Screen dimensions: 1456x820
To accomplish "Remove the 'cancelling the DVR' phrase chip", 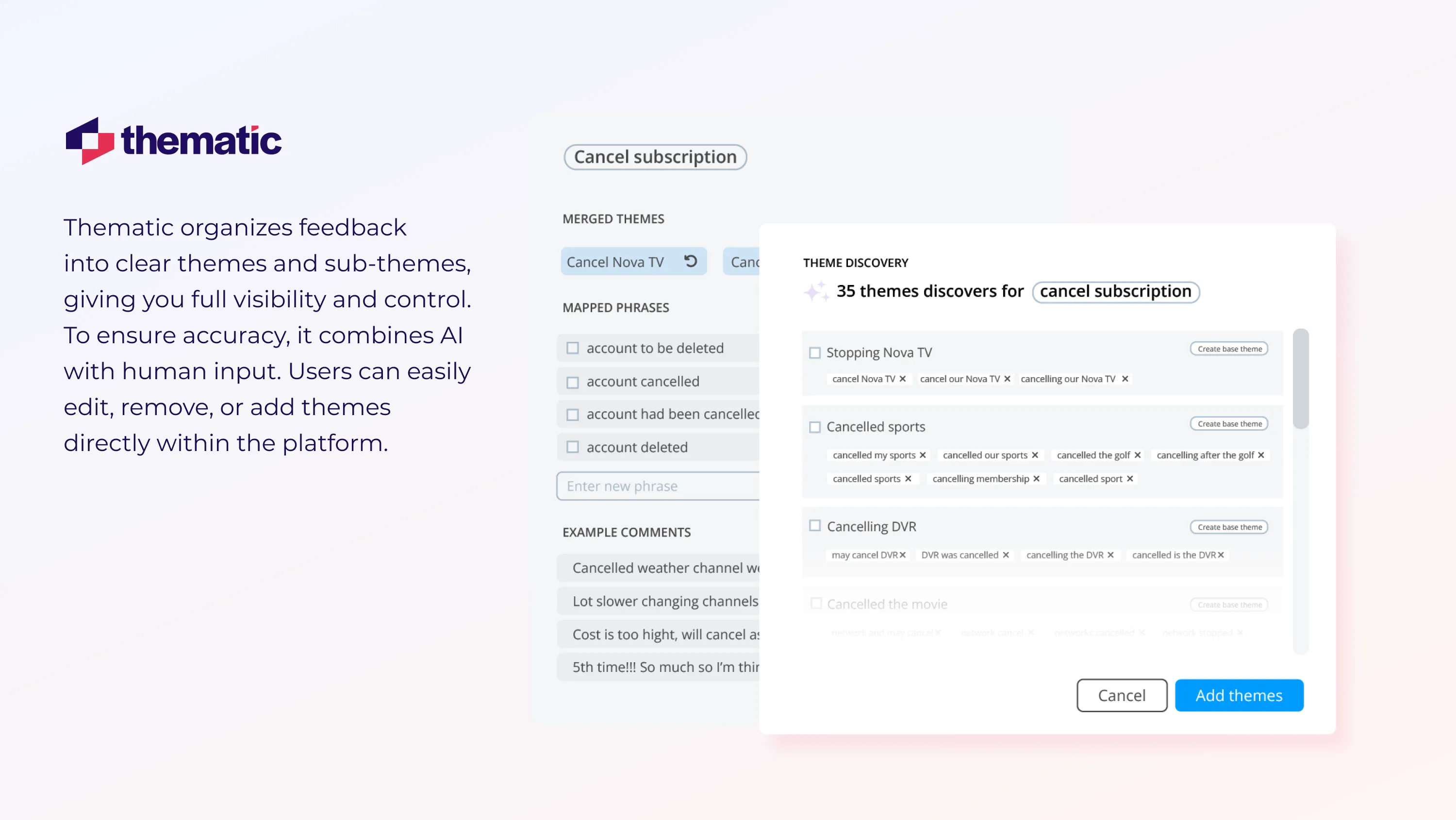I will coord(1110,555).
